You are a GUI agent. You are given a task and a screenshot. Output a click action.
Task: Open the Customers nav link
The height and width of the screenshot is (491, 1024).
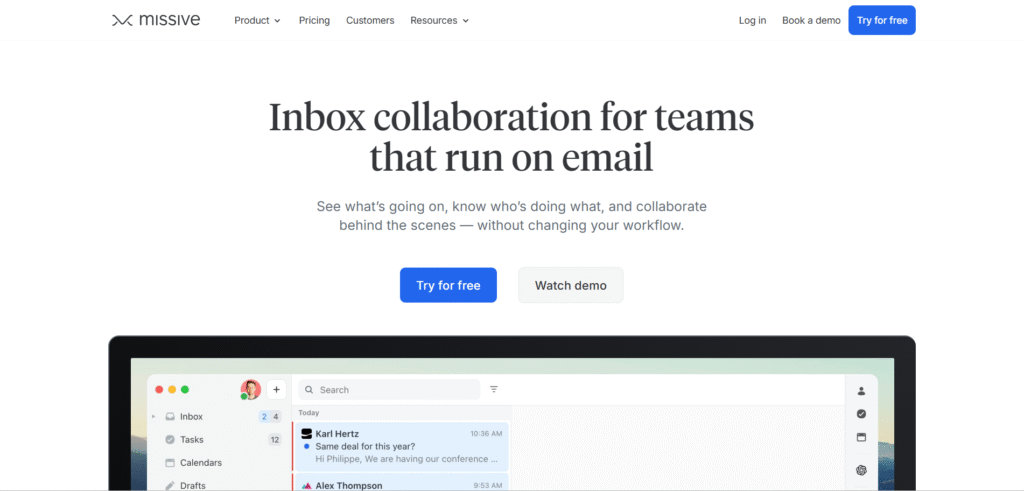370,20
